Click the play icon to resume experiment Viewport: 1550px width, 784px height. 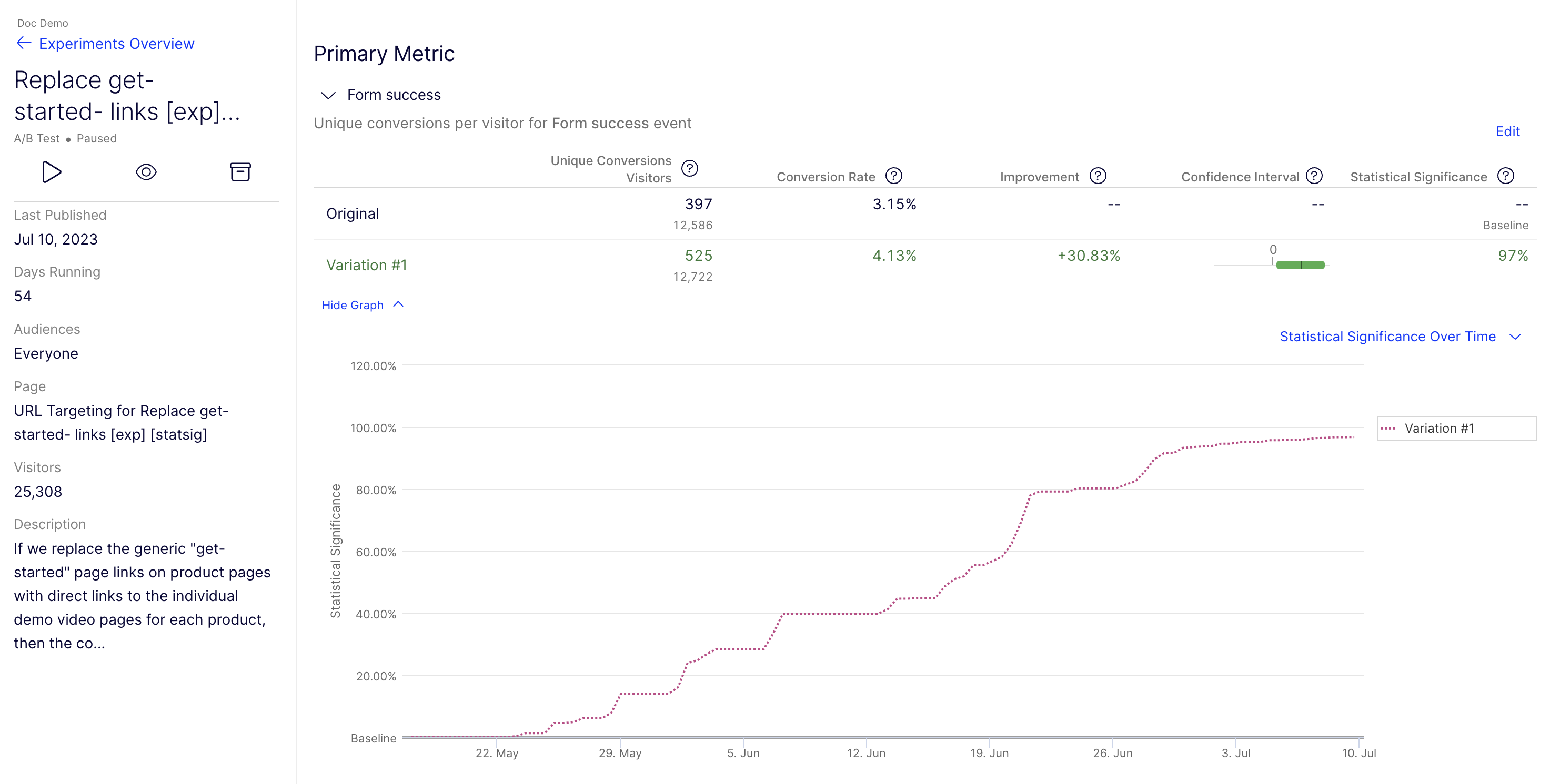[52, 172]
